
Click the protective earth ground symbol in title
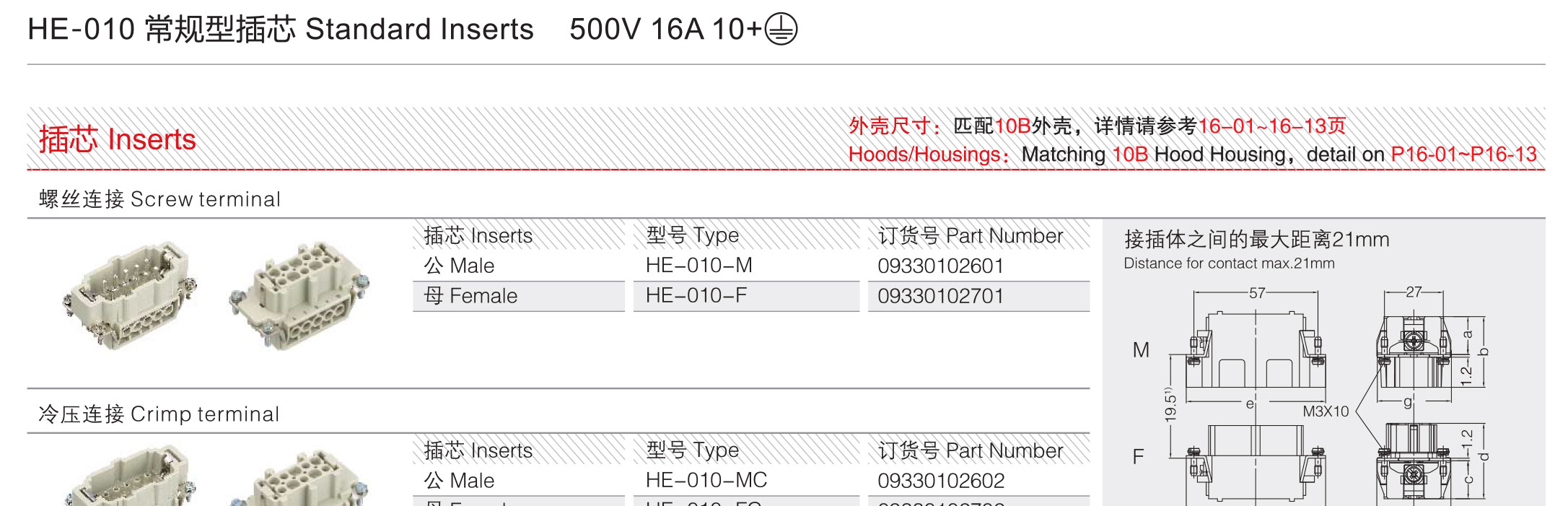(x=781, y=30)
